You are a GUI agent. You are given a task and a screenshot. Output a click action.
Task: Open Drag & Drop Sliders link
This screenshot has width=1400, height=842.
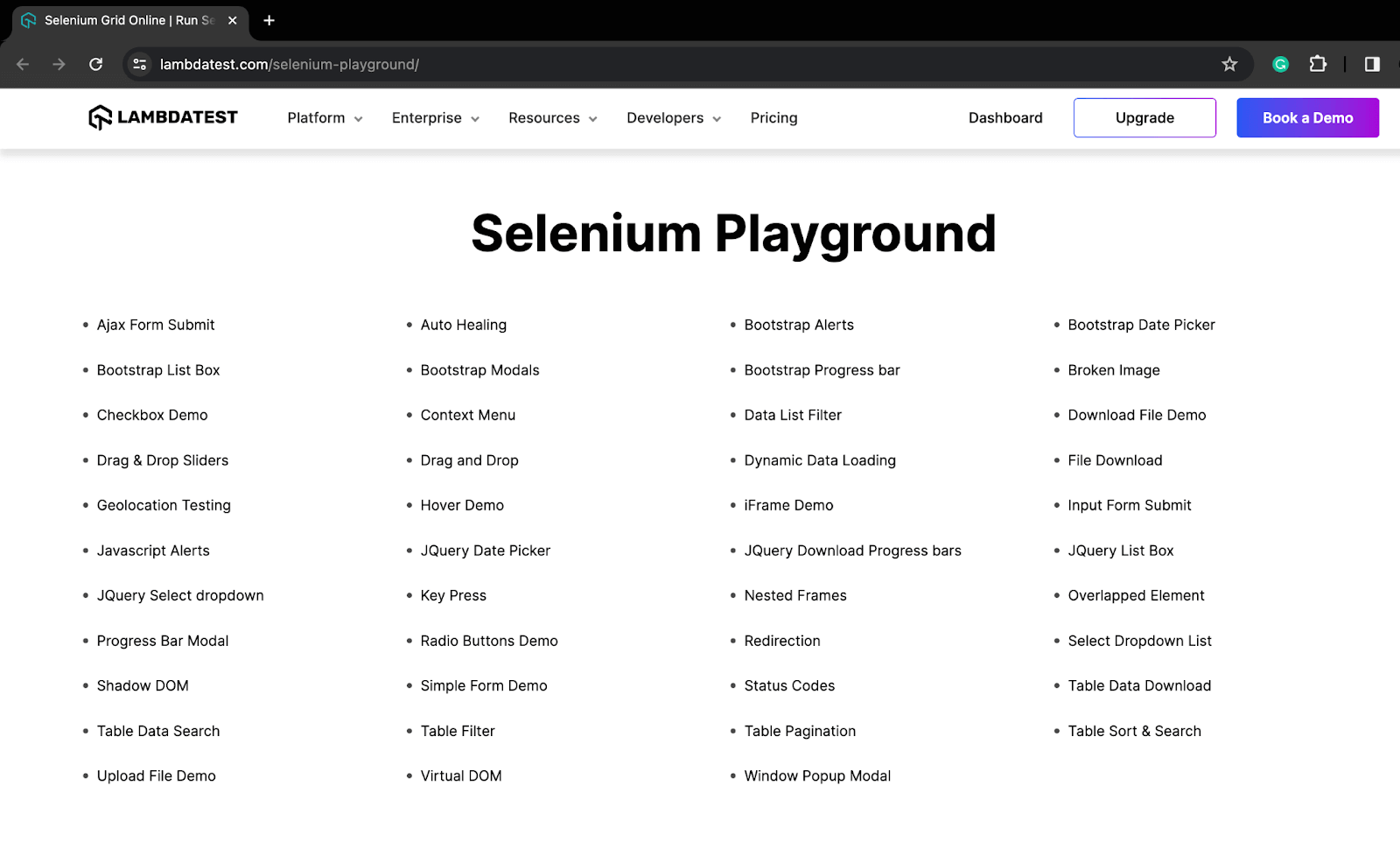[163, 460]
